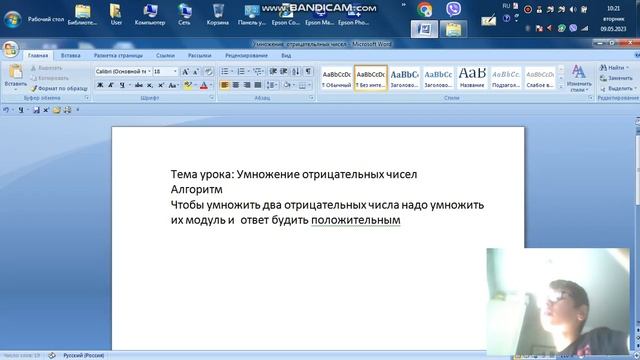Screen dimensions: 640x360
Task: Open Viber from the taskbar
Action: (453, 9)
